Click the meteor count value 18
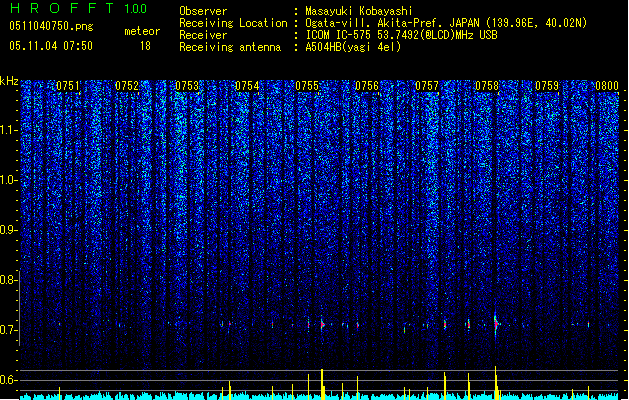 (x=145, y=46)
